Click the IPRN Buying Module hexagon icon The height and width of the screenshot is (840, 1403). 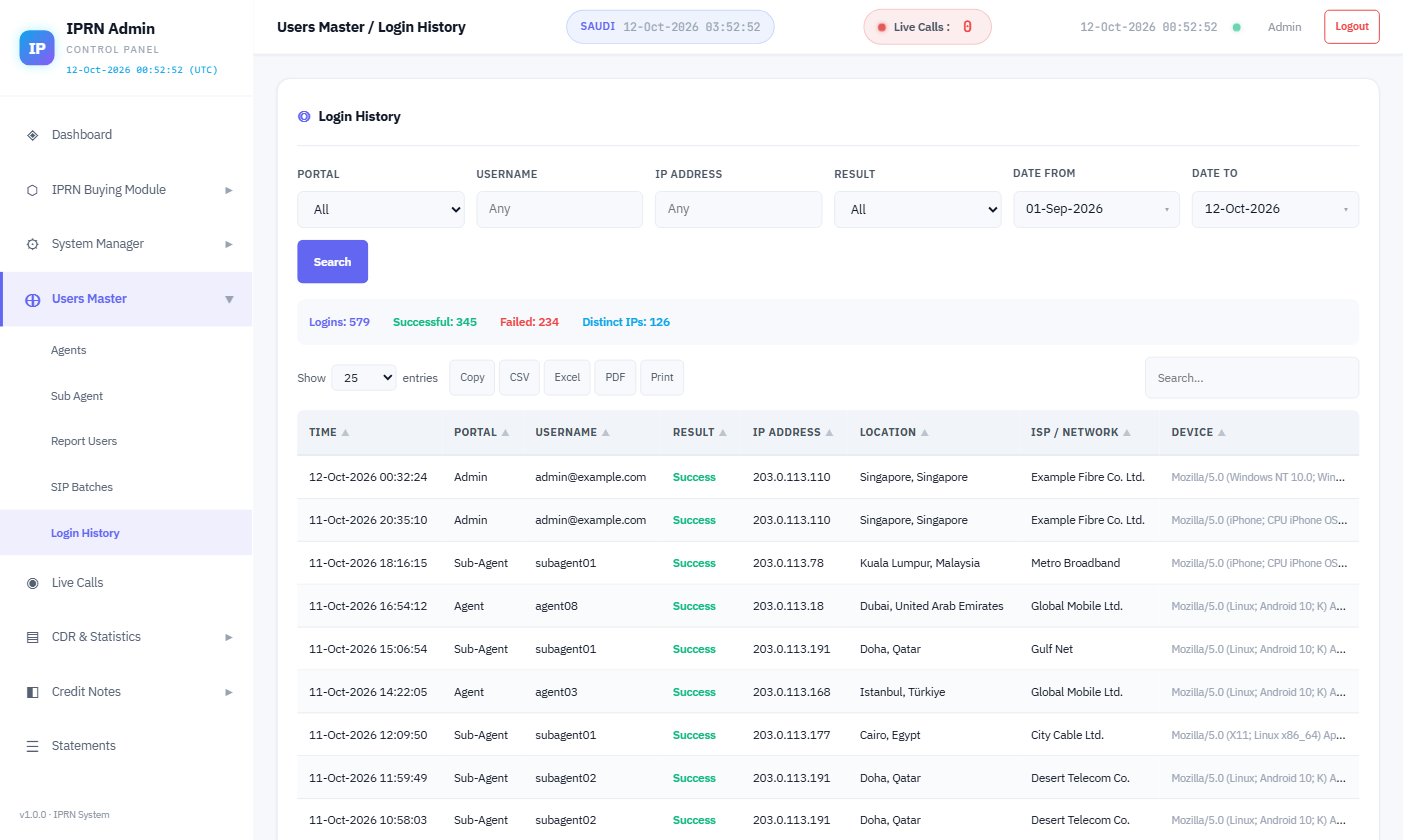click(x=32, y=190)
